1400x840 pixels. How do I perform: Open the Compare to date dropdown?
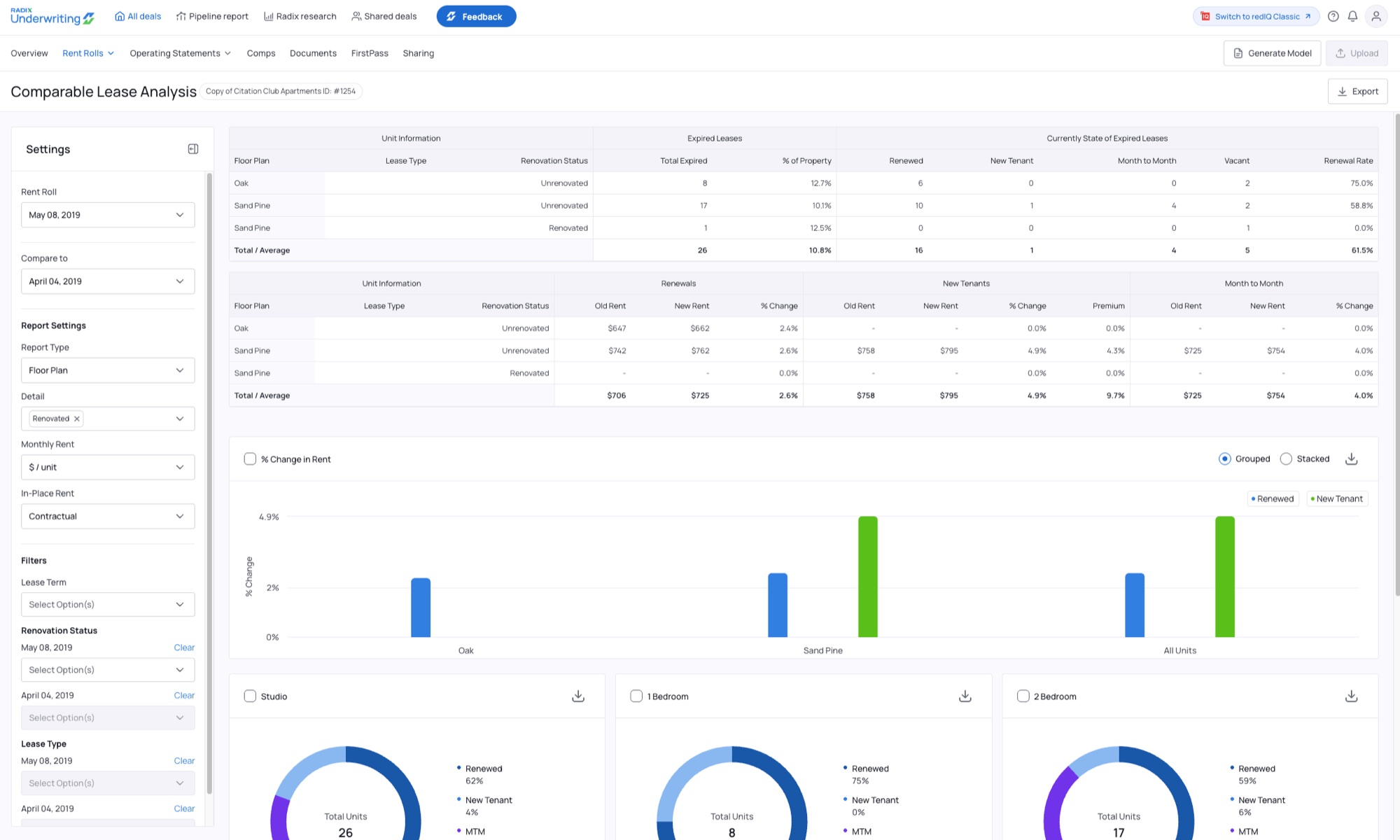point(108,281)
